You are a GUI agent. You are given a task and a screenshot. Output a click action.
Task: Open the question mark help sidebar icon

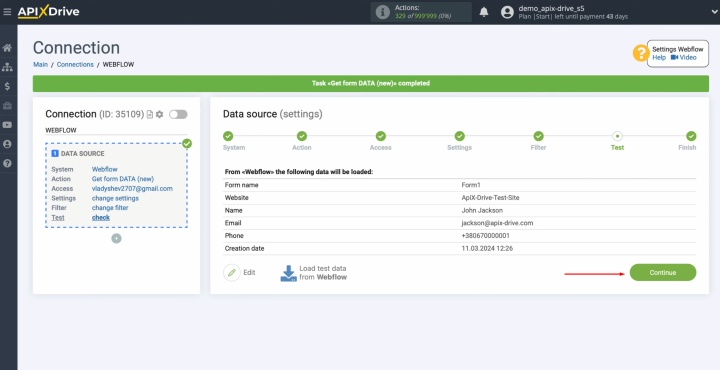pos(7,163)
